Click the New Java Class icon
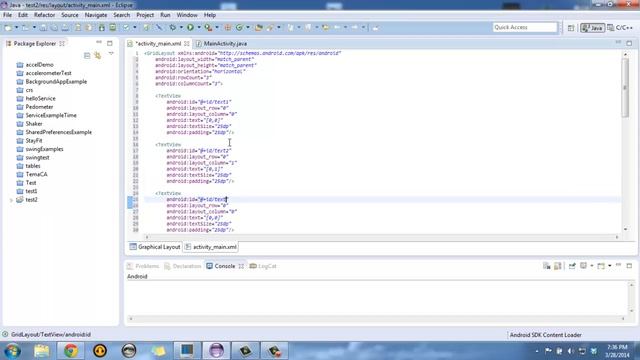 240,27
